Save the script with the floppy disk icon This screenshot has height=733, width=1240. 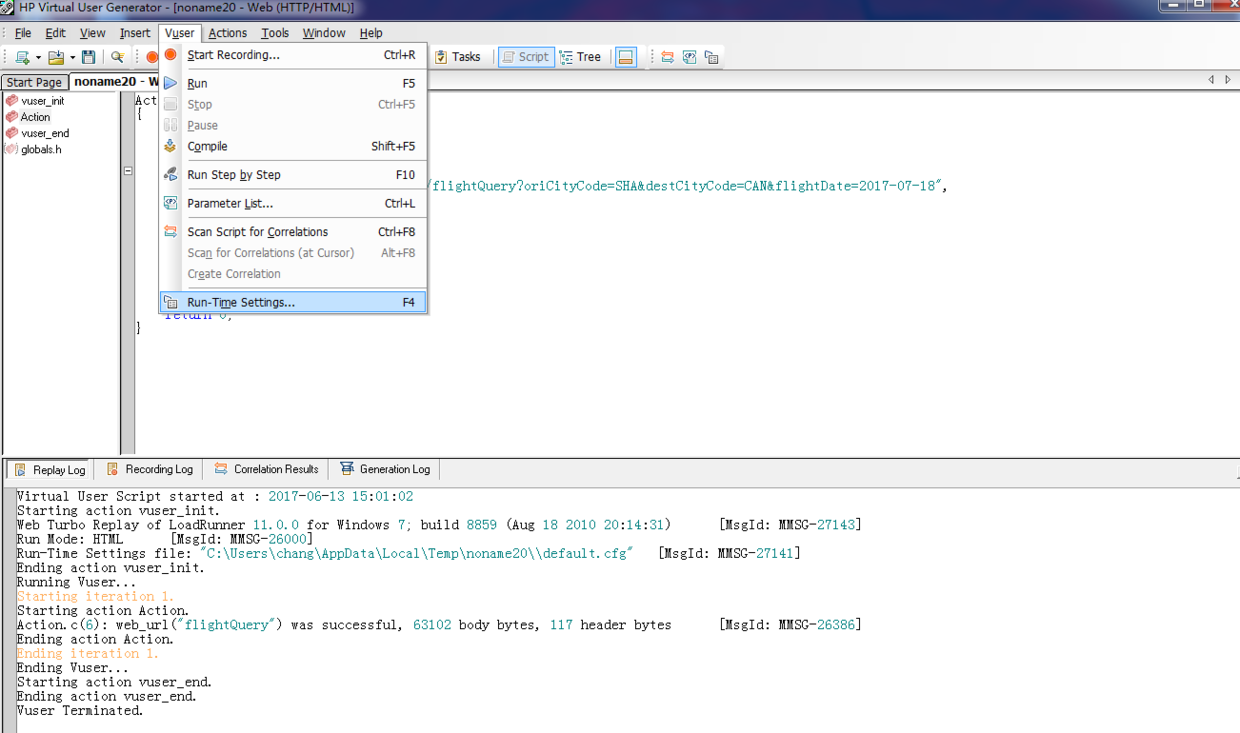click(x=89, y=57)
